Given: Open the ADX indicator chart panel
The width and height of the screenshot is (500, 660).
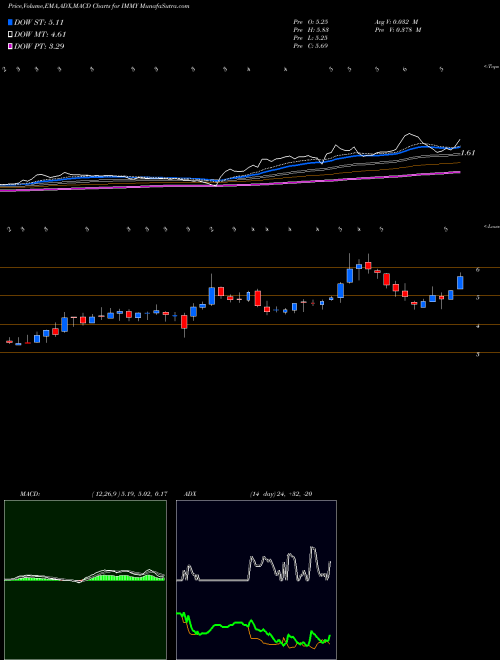Looking at the screenshot, I should [256, 580].
